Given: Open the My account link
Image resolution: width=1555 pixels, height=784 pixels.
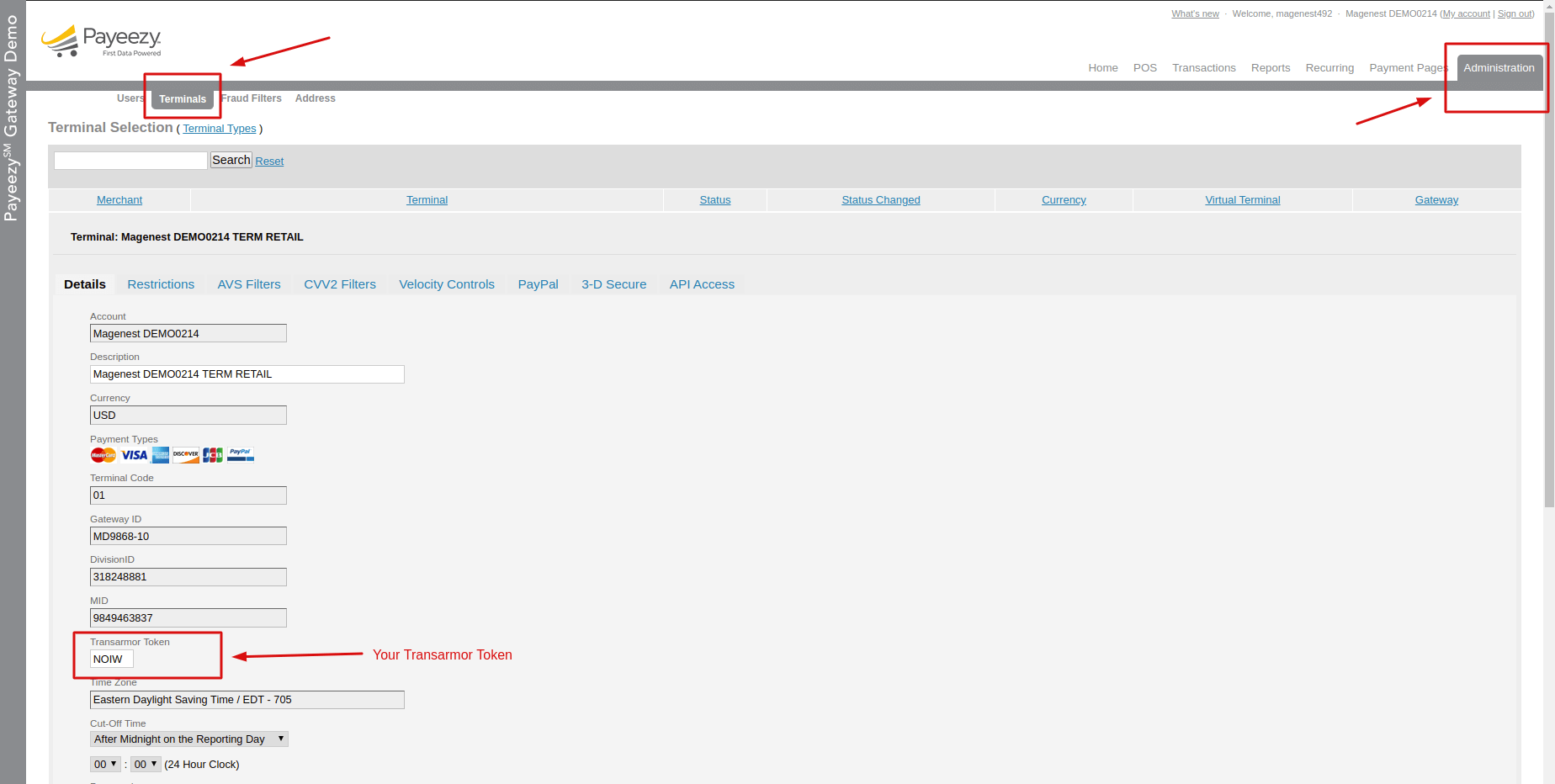Looking at the screenshot, I should coord(1467,13).
